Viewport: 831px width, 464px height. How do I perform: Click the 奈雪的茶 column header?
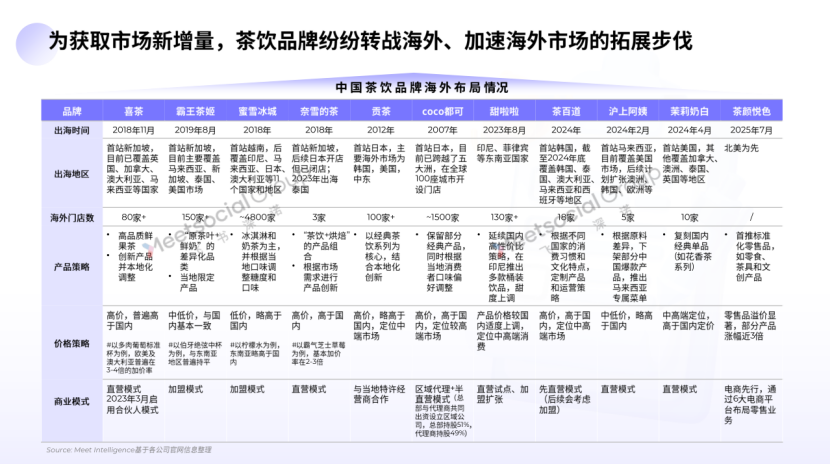[x=319, y=111]
